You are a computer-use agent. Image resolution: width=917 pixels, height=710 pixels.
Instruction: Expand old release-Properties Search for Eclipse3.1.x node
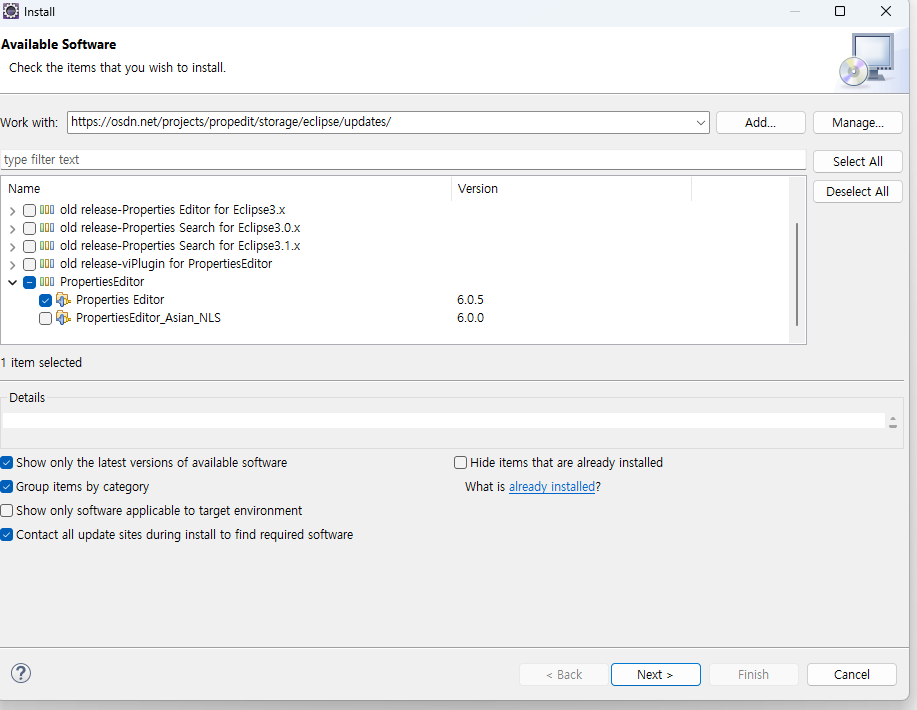(x=12, y=247)
